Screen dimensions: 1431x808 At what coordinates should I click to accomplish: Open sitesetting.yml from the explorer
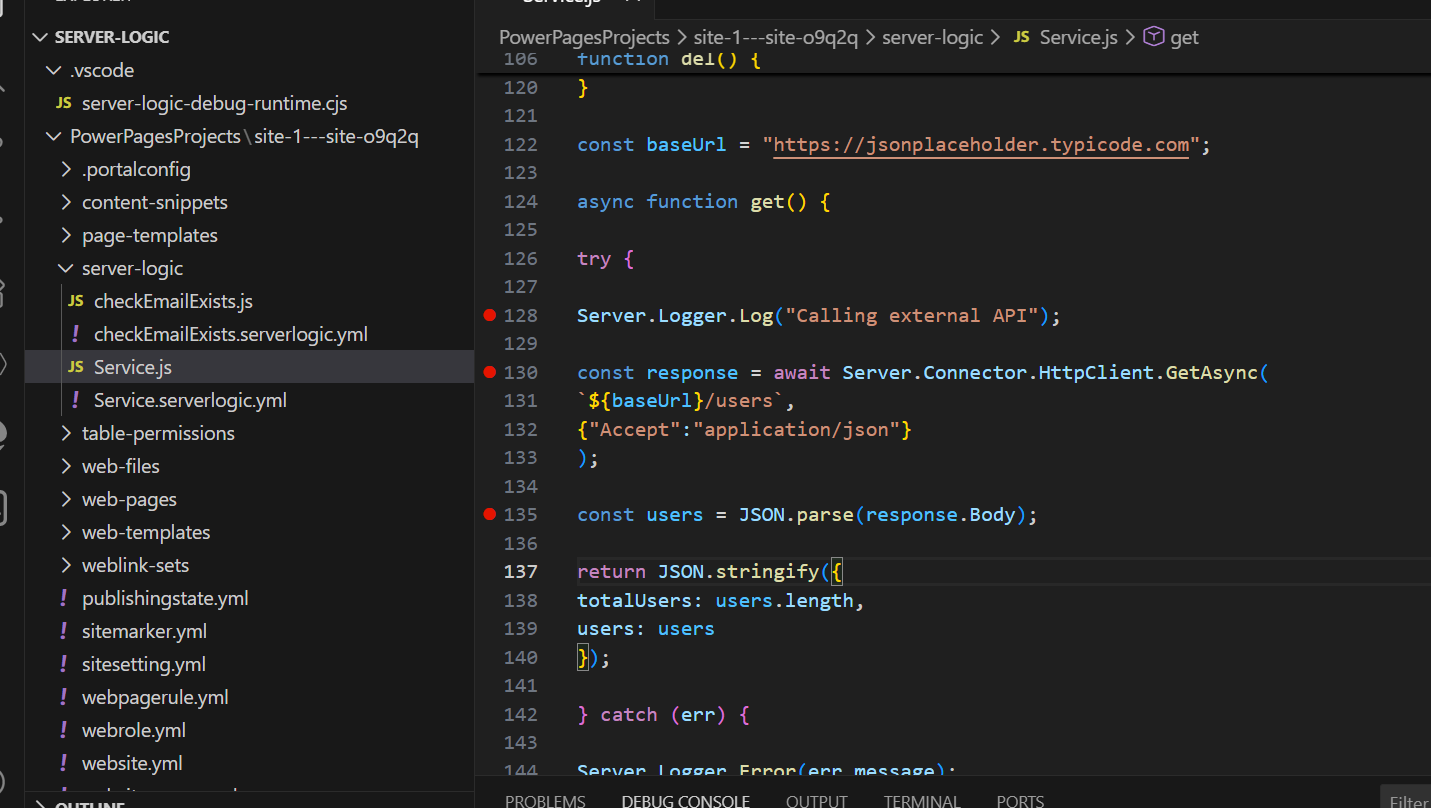(144, 664)
